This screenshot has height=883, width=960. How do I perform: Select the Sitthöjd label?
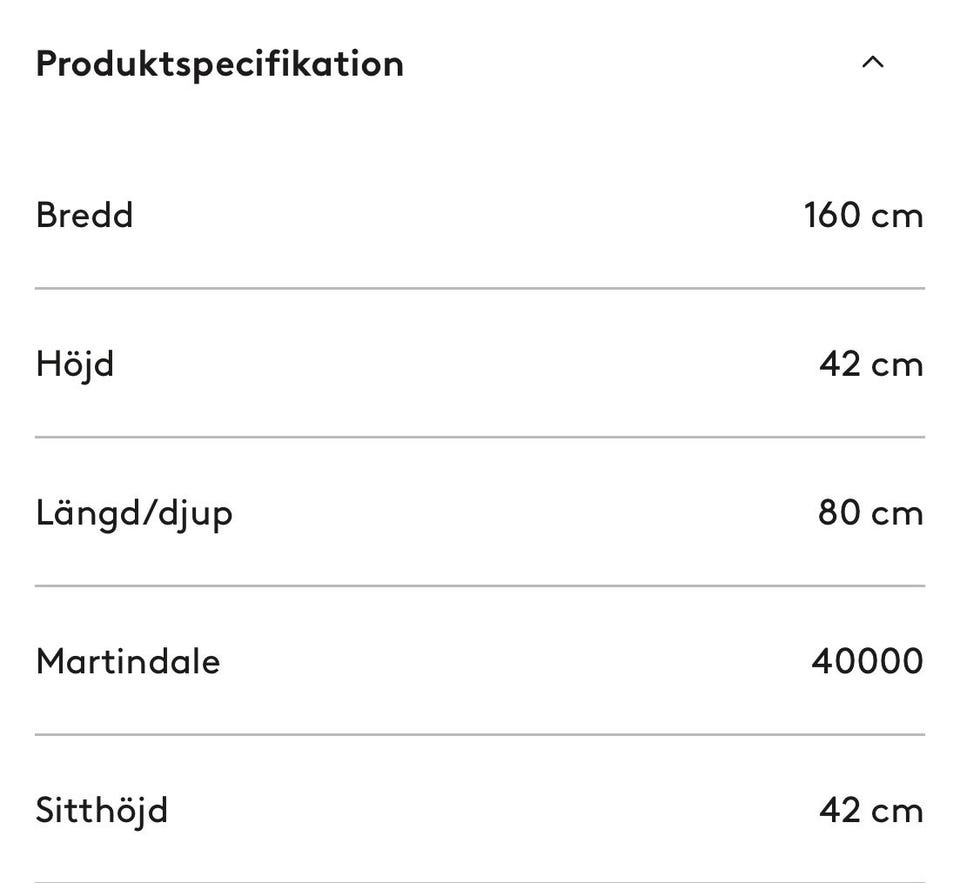pyautogui.click(x=101, y=810)
